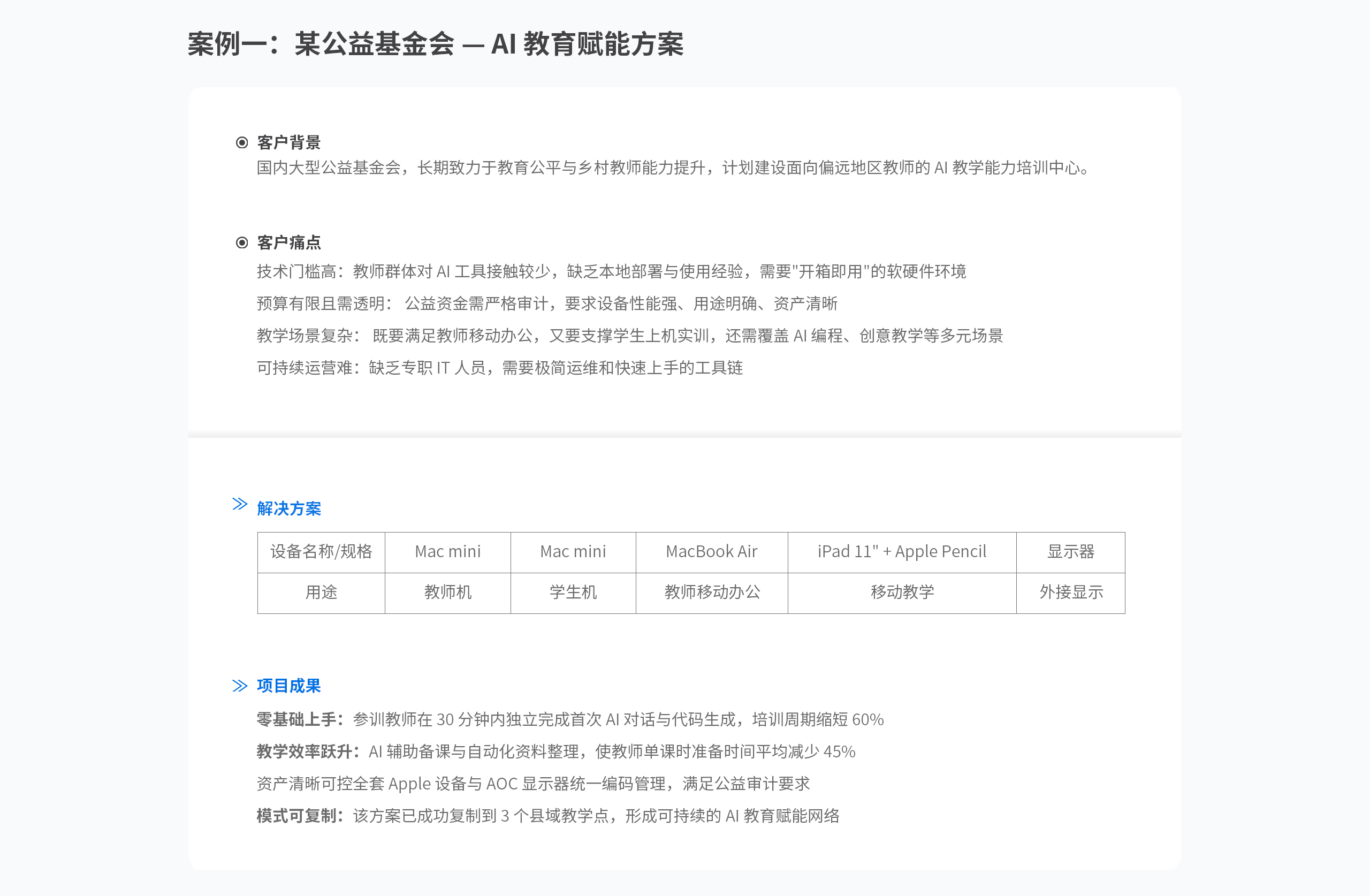Image resolution: width=1370 pixels, height=896 pixels.
Task: Click the bullet icon beside 客户痛点
Action: (242, 242)
